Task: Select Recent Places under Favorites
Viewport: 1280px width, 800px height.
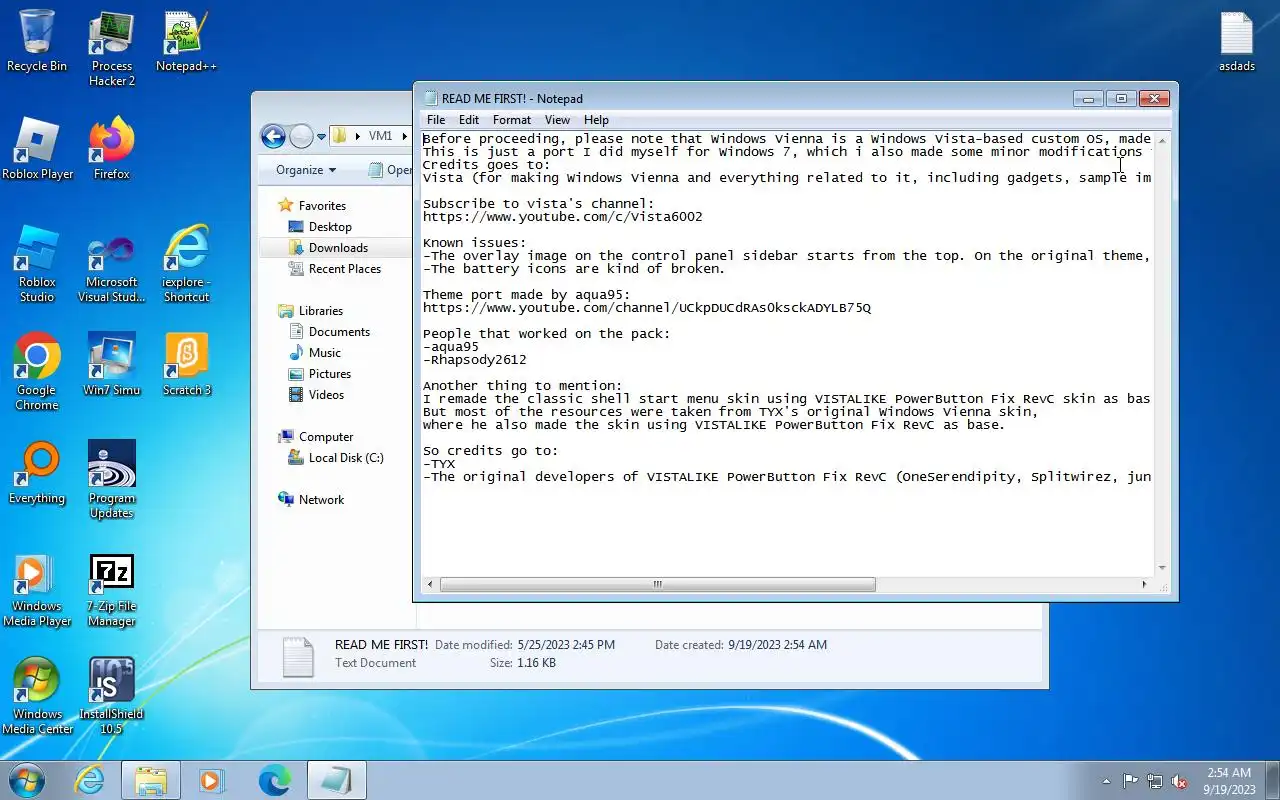Action: point(345,269)
